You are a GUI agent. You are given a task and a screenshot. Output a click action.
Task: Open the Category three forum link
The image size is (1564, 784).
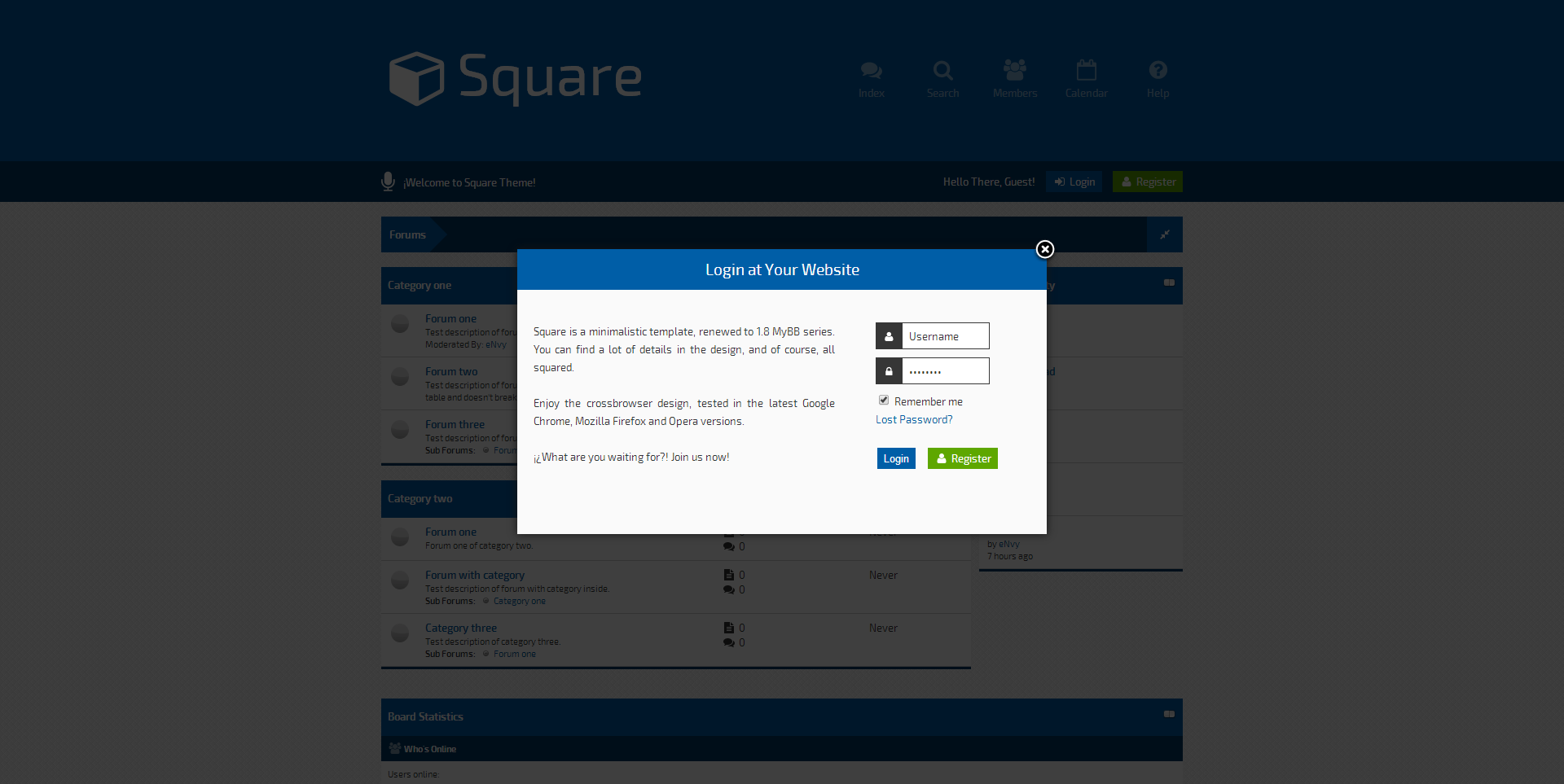pos(461,628)
